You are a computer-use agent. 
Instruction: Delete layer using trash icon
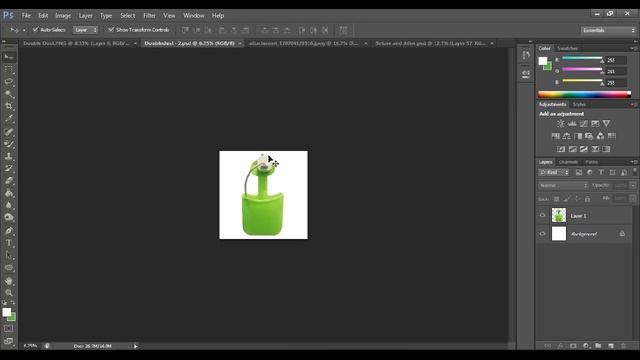click(x=623, y=346)
